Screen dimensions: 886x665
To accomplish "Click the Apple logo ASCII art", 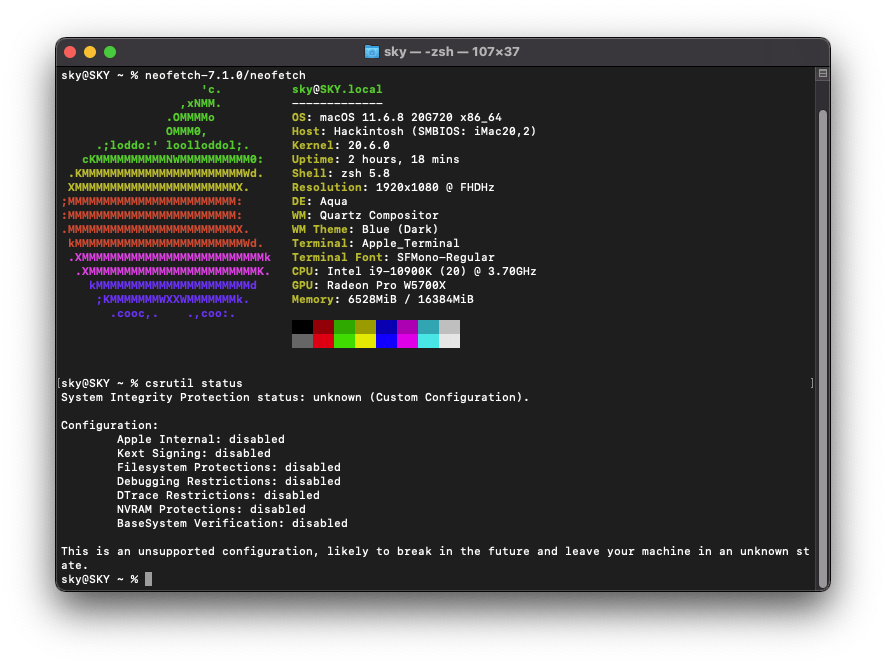I will [x=166, y=201].
